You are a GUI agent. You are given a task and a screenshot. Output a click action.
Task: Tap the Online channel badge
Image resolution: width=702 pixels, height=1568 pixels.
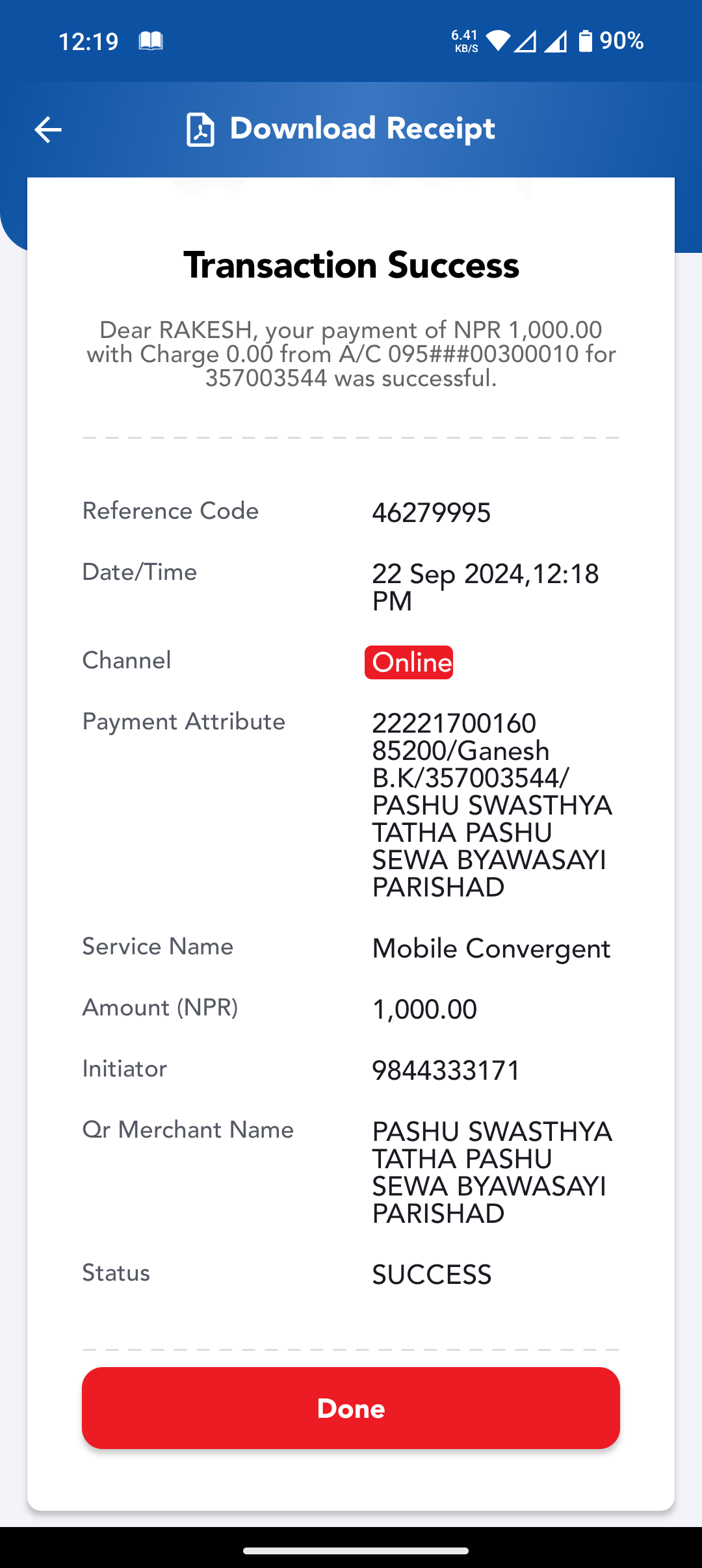(409, 662)
